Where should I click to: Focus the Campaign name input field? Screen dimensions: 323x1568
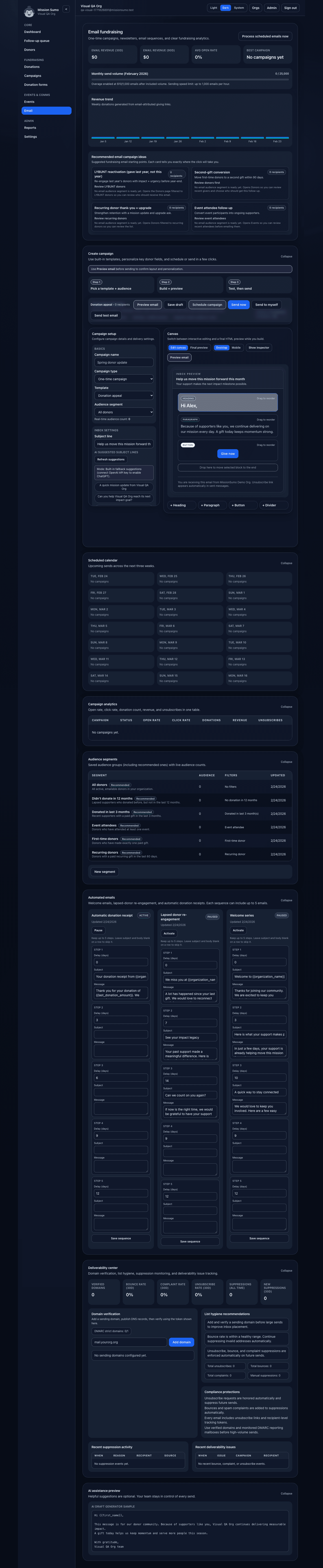tap(124, 362)
